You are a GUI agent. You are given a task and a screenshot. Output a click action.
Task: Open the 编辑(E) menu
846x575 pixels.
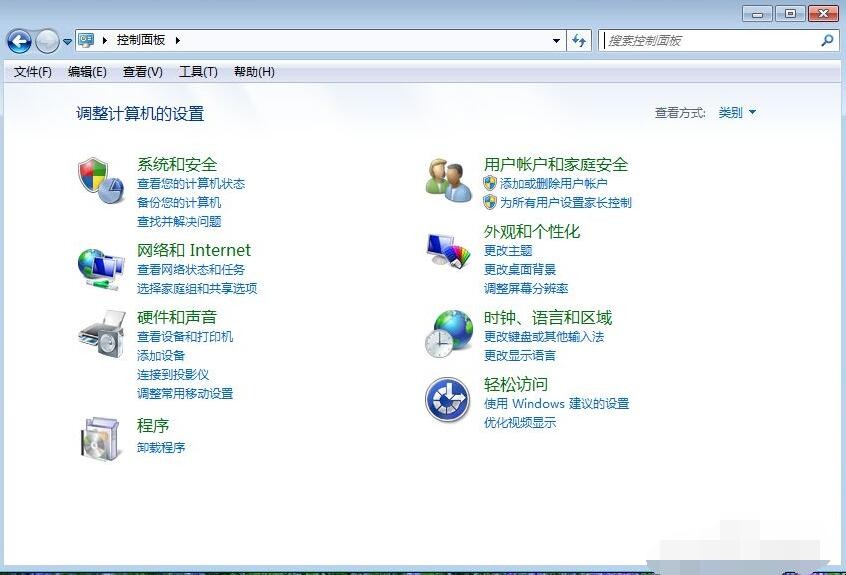coord(87,72)
